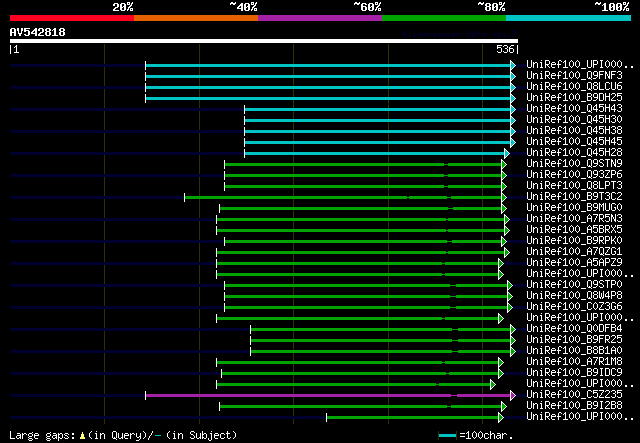Select the UniRef100_B9I2B8 label
Image resolution: width=640 pixels, height=443 pixels.
574,406
